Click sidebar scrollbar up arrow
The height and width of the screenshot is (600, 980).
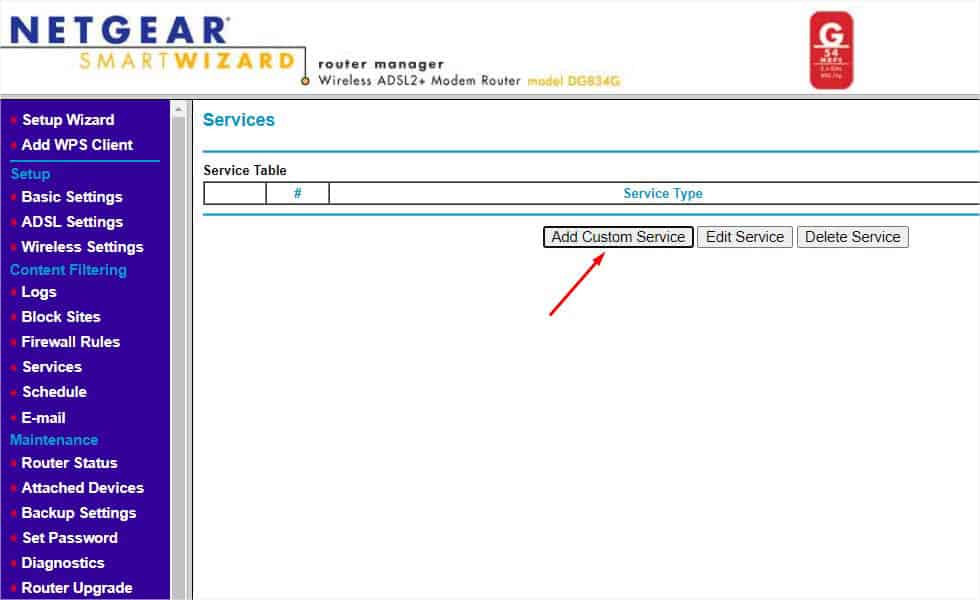pos(179,109)
